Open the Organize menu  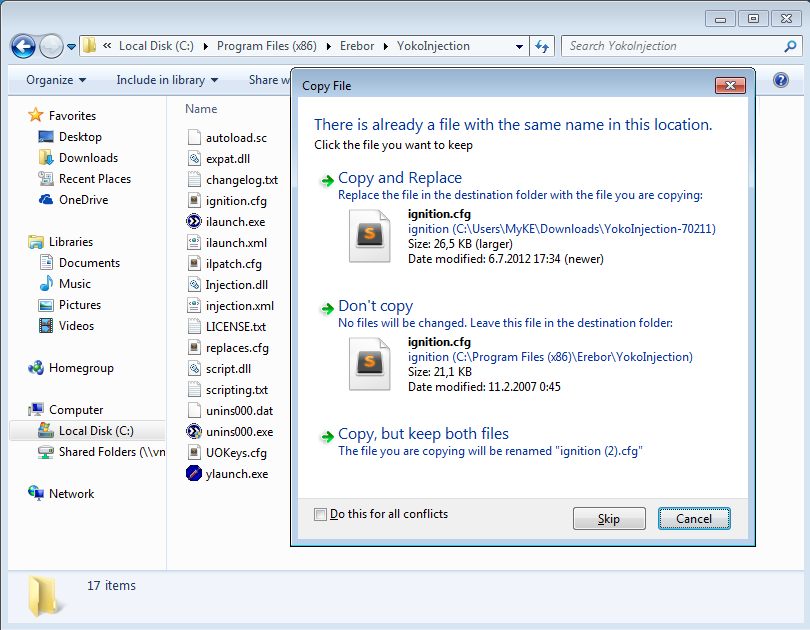pos(56,80)
